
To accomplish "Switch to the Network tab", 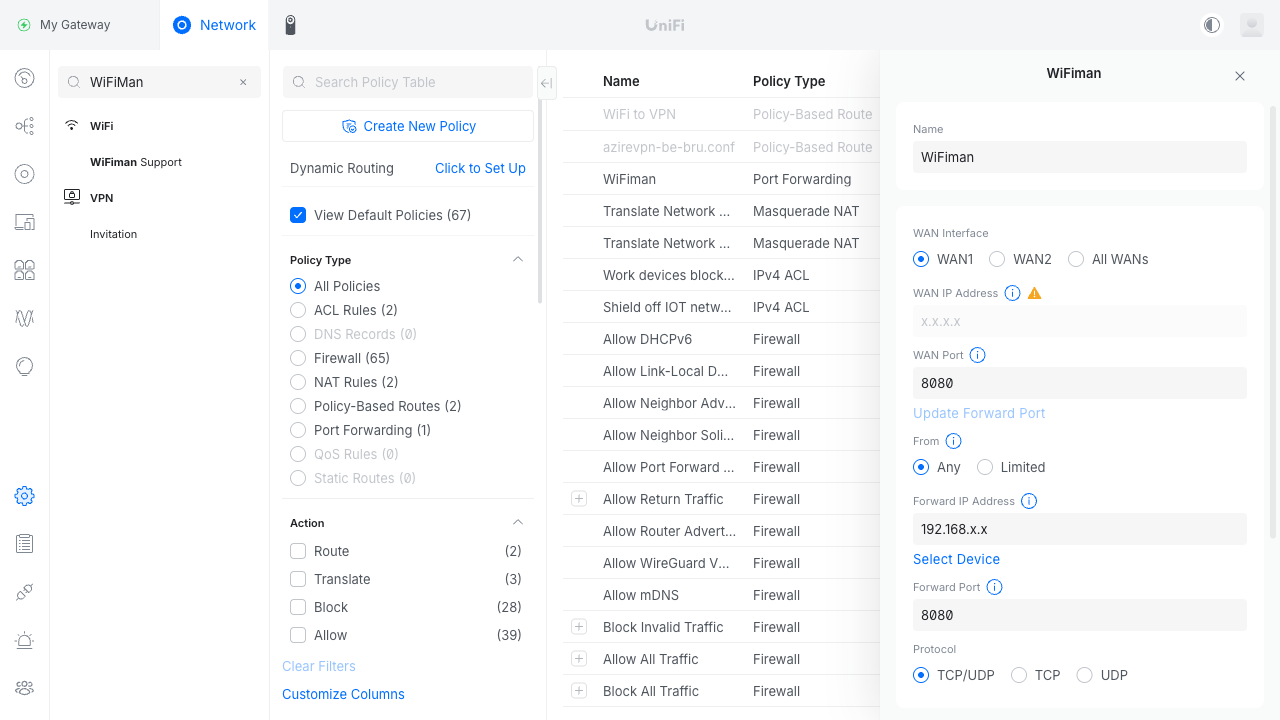I will (x=214, y=25).
